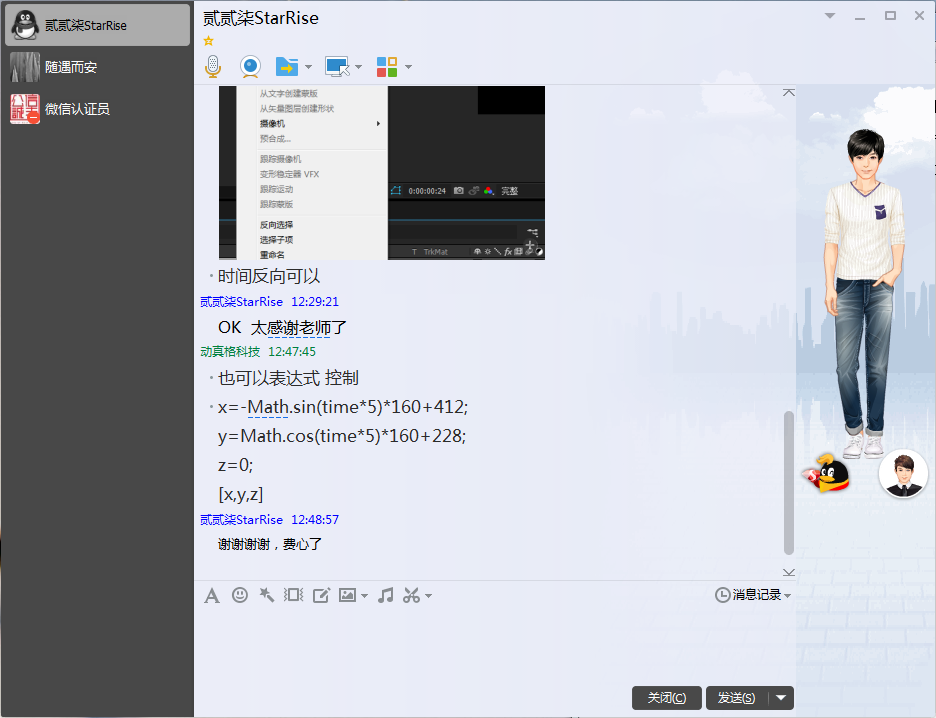936x718 pixels.
Task: Click the remote desktop screen icon
Action: pyautogui.click(x=337, y=66)
